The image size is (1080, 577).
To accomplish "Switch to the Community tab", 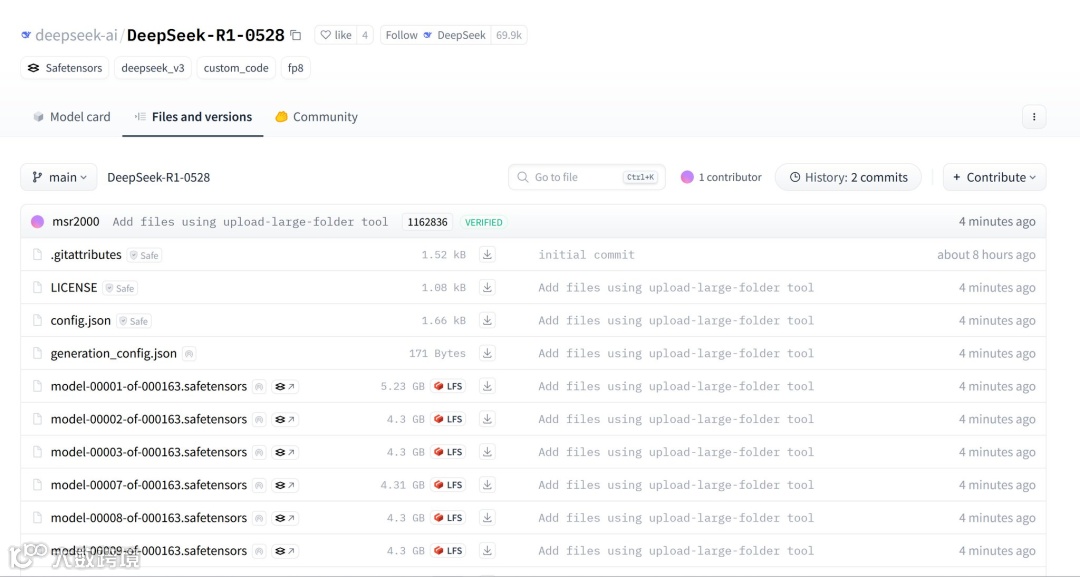I will pos(317,117).
